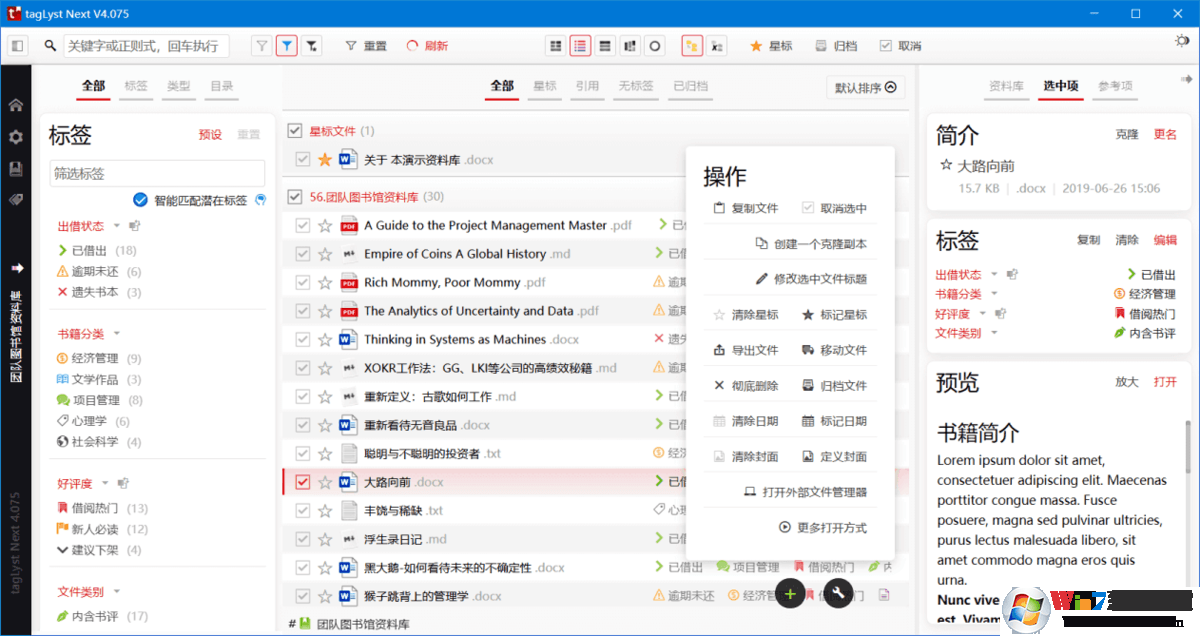
Task: Toggle checkbox for 星标文件 group
Action: click(x=295, y=131)
